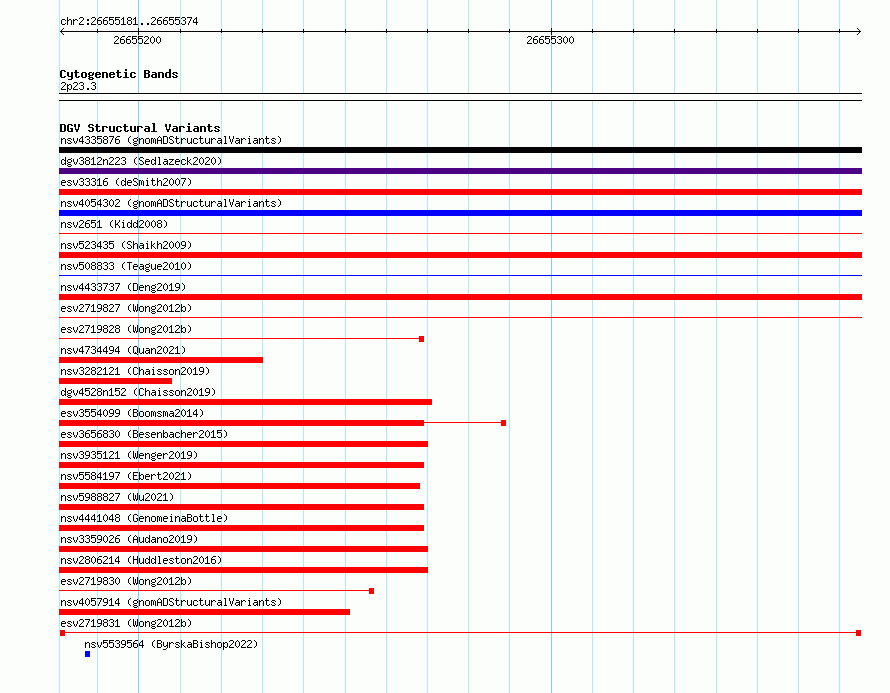The width and height of the screenshot is (890, 693).
Task: Click the end marker of esv3554099
Action: [x=503, y=423]
